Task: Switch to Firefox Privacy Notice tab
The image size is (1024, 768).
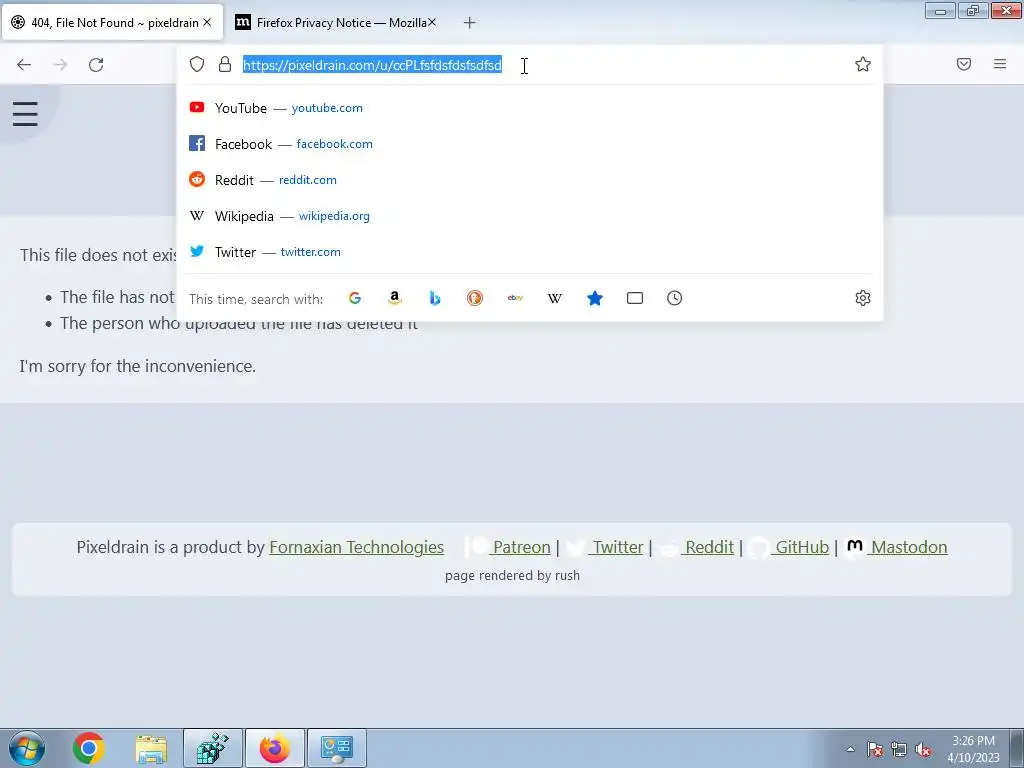Action: tap(334, 23)
